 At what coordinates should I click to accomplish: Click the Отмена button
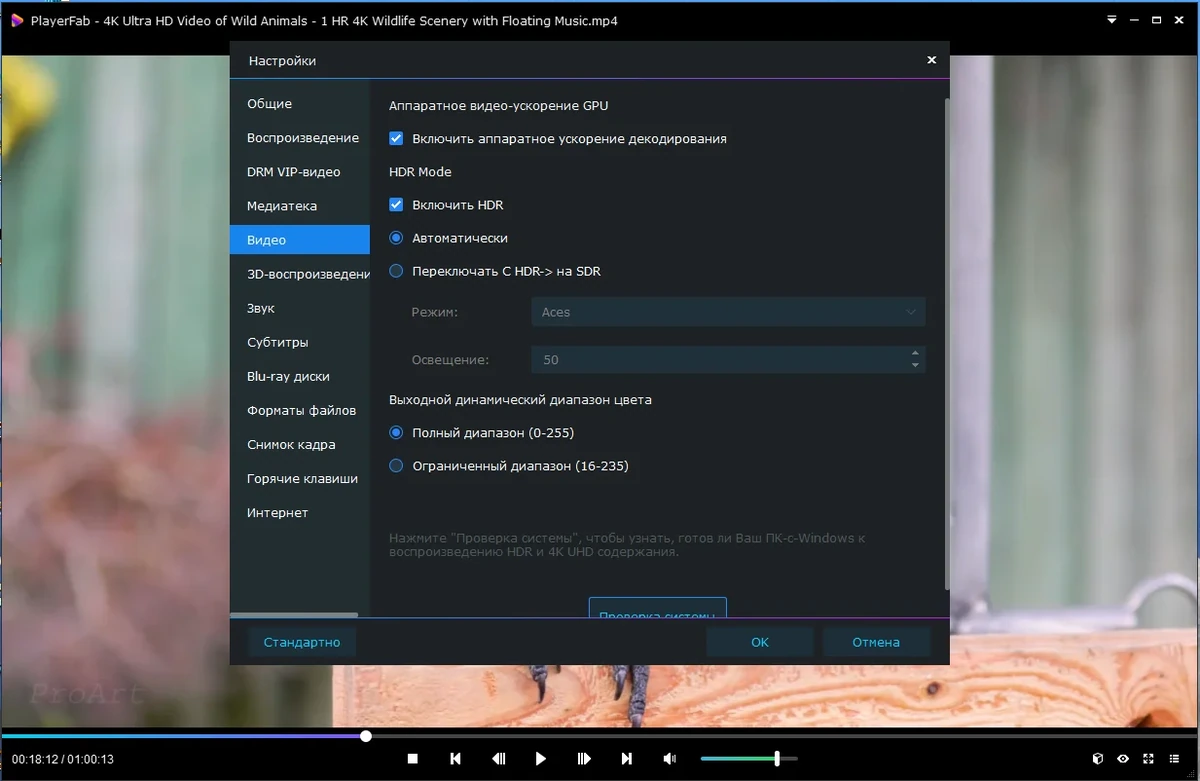pyautogui.click(x=876, y=642)
